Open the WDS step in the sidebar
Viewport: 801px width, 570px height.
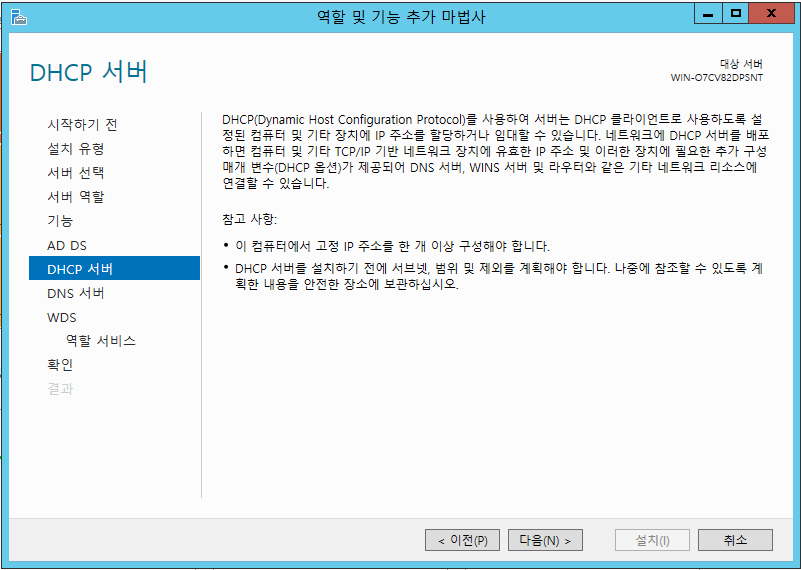62,317
